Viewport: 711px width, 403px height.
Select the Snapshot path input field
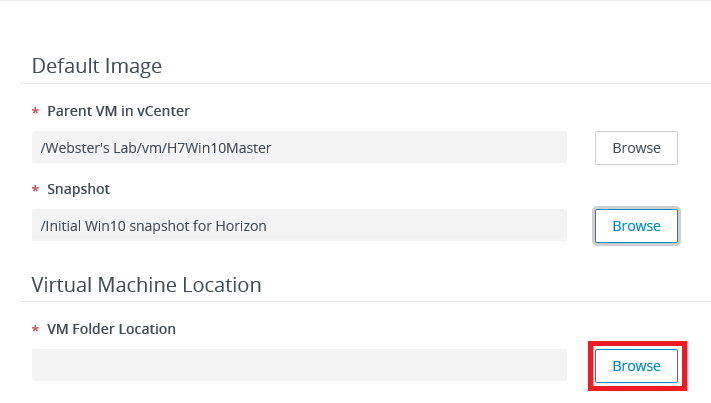[299, 226]
